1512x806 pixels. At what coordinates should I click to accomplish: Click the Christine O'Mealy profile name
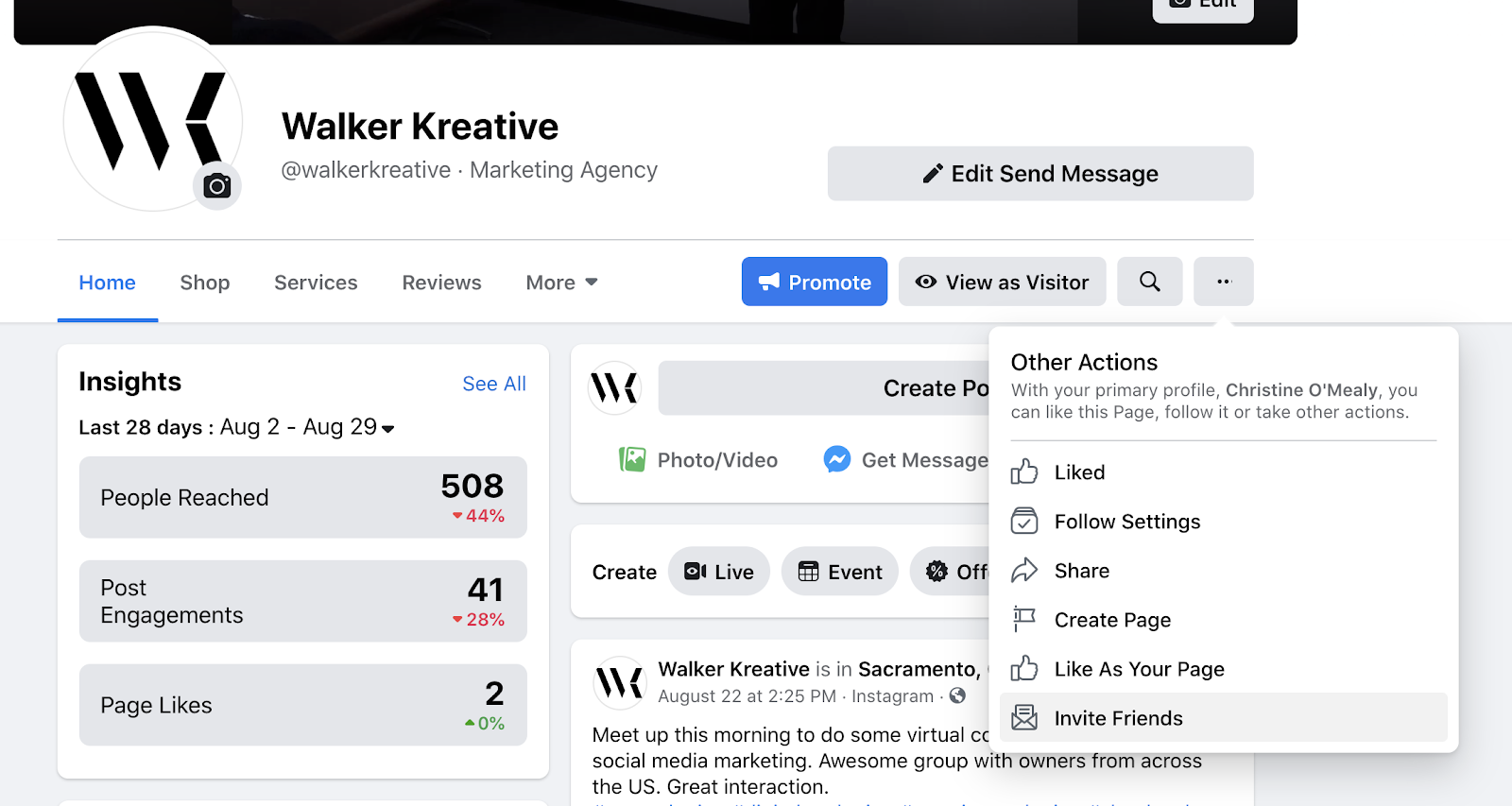tap(1301, 390)
